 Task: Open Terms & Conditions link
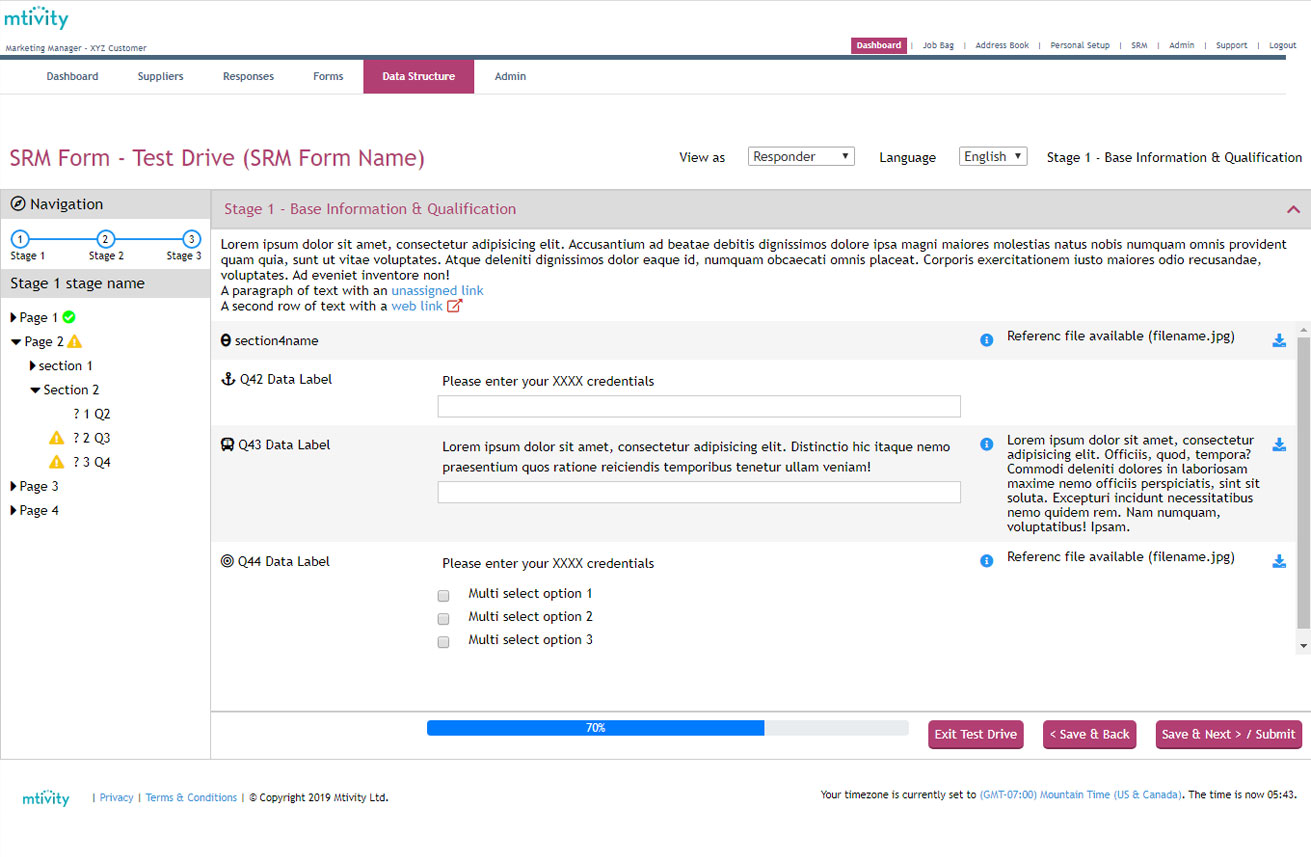[191, 798]
